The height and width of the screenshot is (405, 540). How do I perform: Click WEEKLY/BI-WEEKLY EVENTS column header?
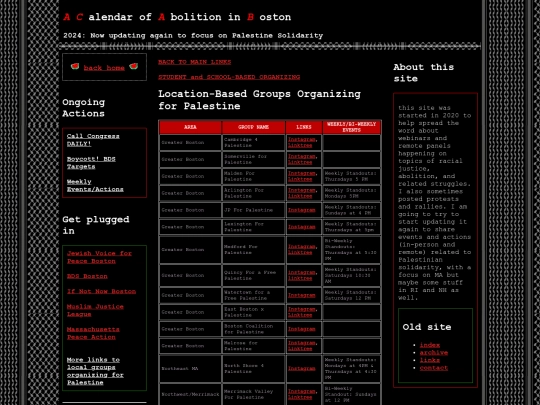(x=352, y=127)
